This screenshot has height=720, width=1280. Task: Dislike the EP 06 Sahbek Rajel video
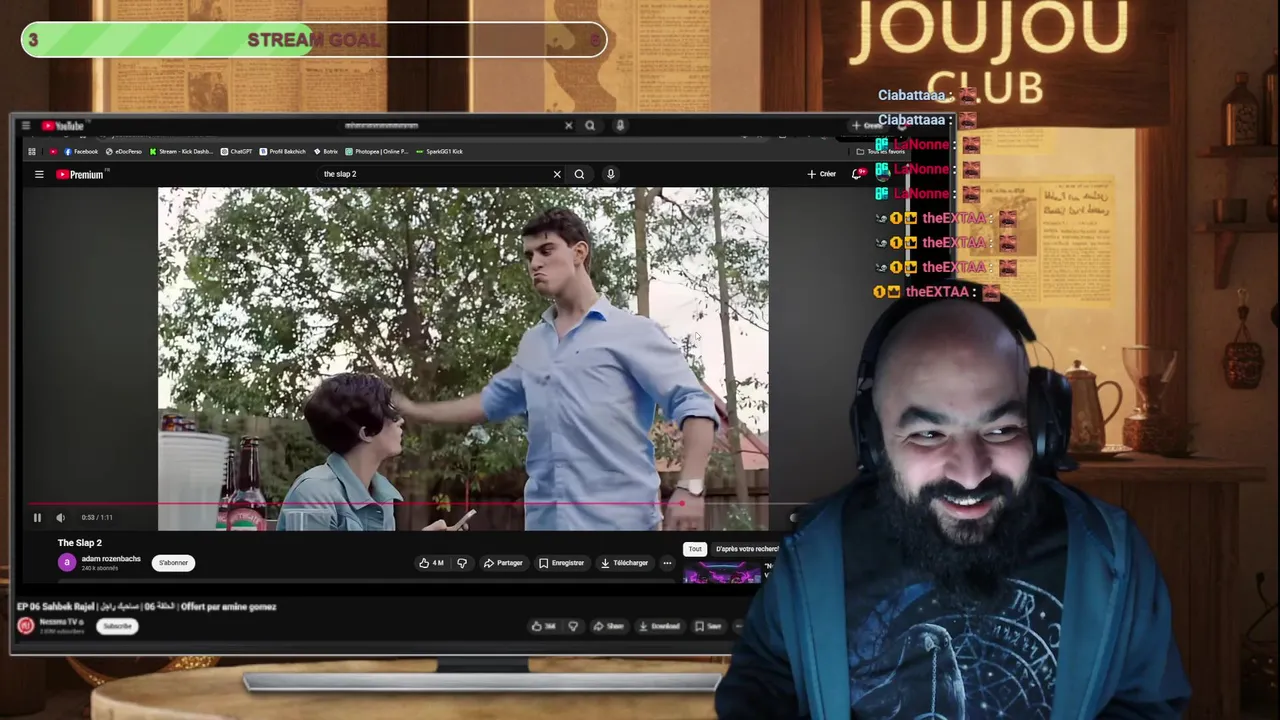pos(573,627)
